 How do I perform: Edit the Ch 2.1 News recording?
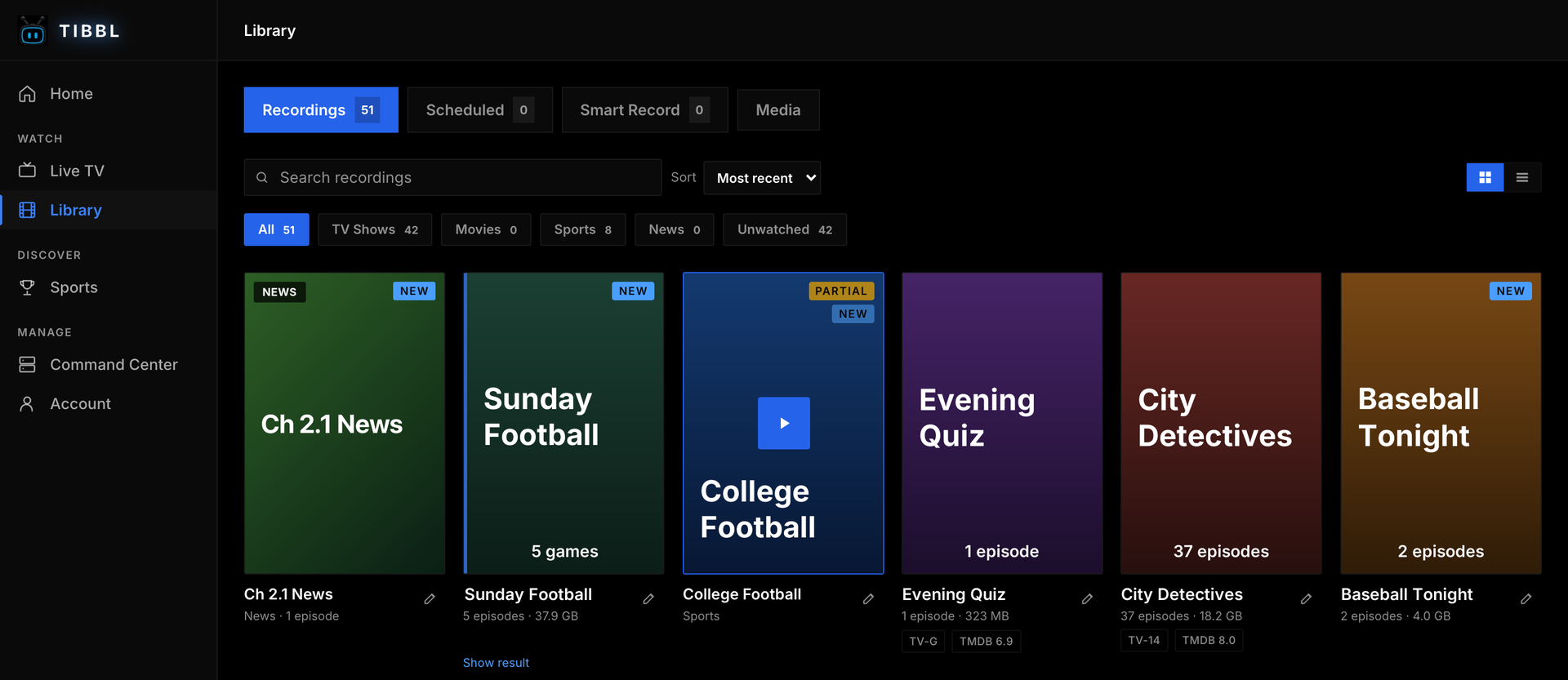coord(430,599)
